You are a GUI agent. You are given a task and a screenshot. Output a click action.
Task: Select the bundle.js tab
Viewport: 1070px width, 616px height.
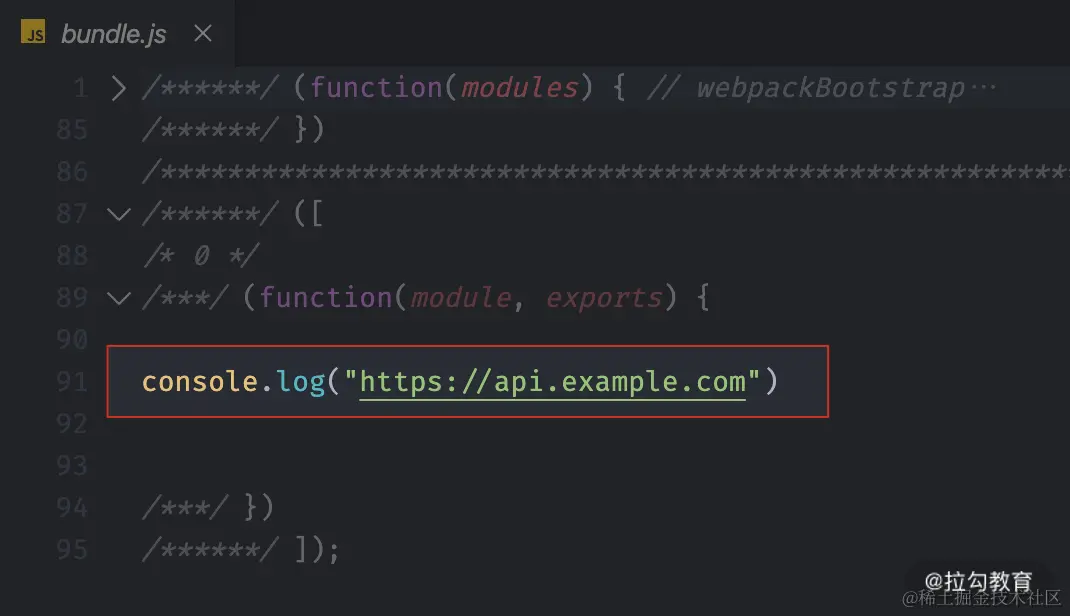point(117,33)
